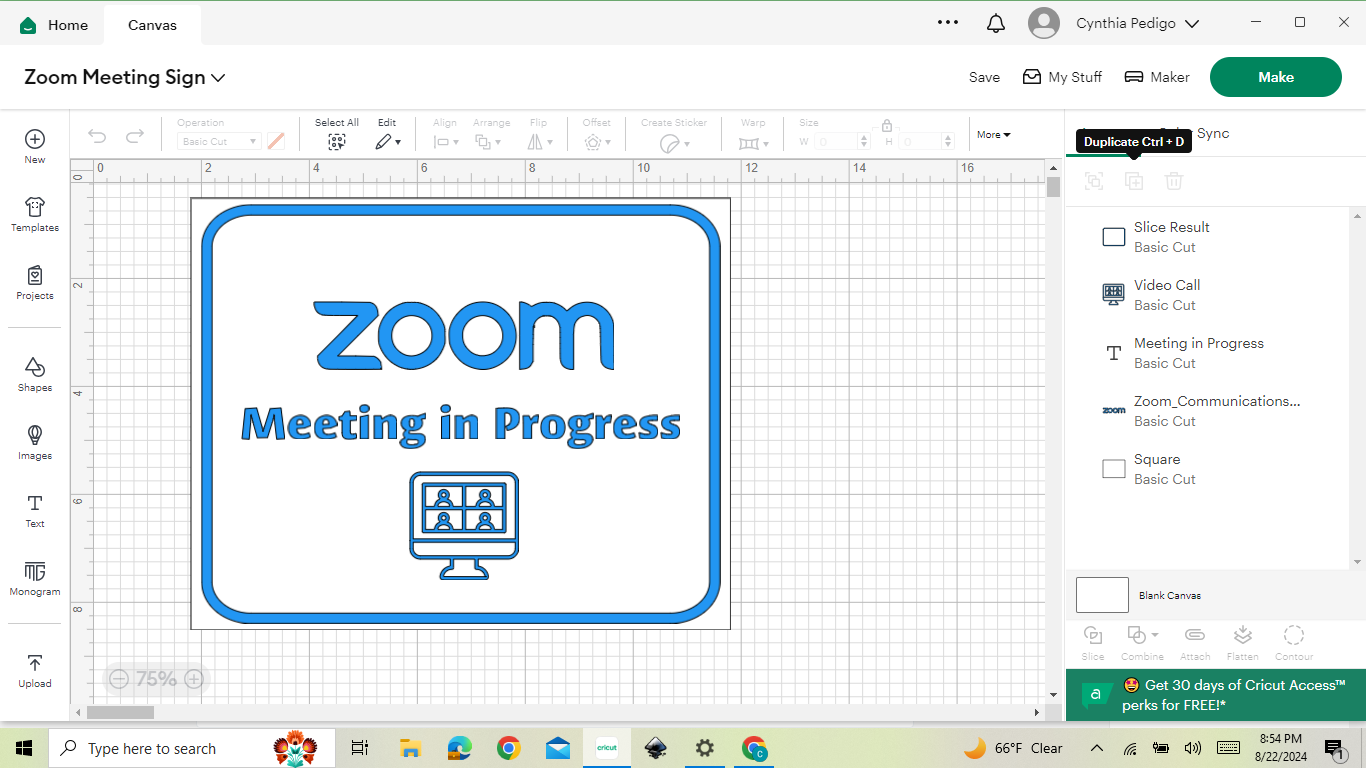Expand the More toolbar menu
1366x768 pixels.
click(994, 134)
